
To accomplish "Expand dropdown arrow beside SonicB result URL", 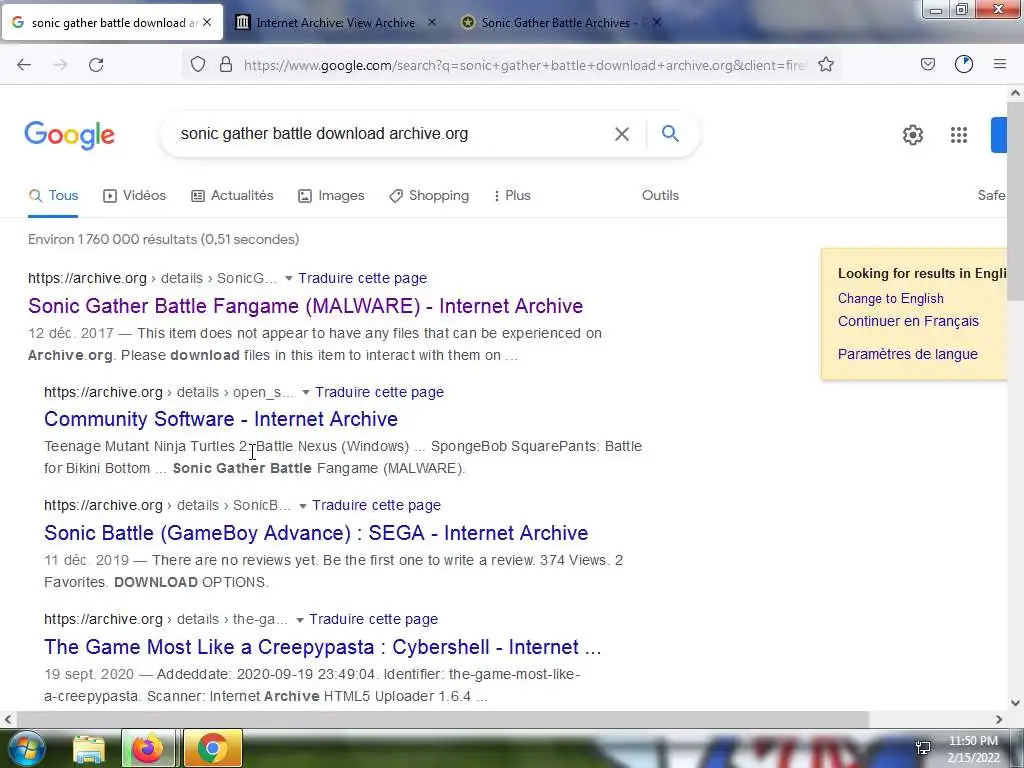I will pyautogui.click(x=302, y=505).
